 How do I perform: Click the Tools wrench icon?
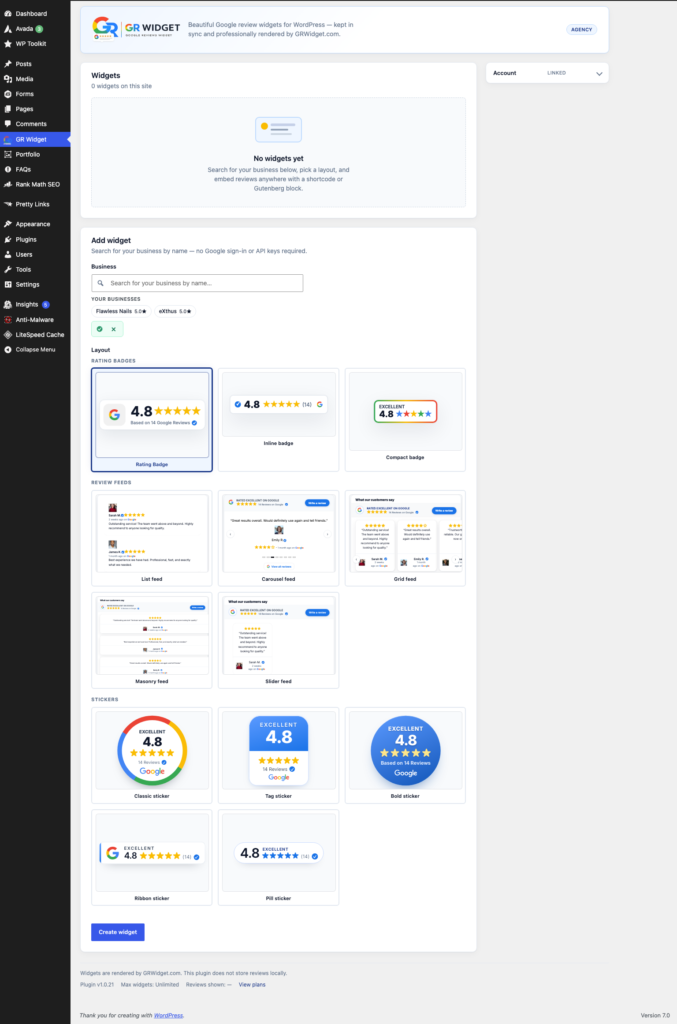click(x=8, y=269)
